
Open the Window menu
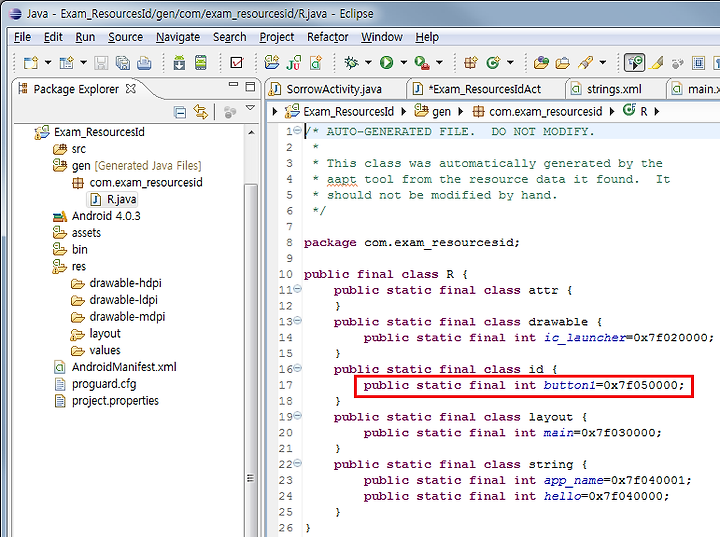tap(382, 37)
